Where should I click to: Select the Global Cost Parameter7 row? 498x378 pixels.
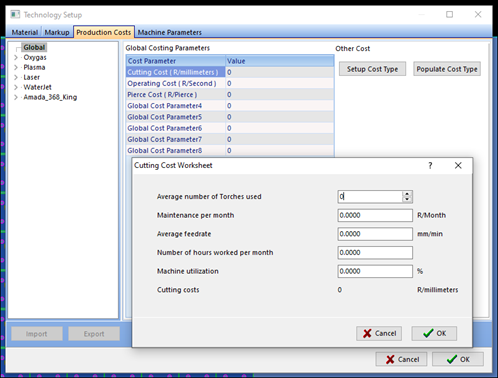[230, 139]
